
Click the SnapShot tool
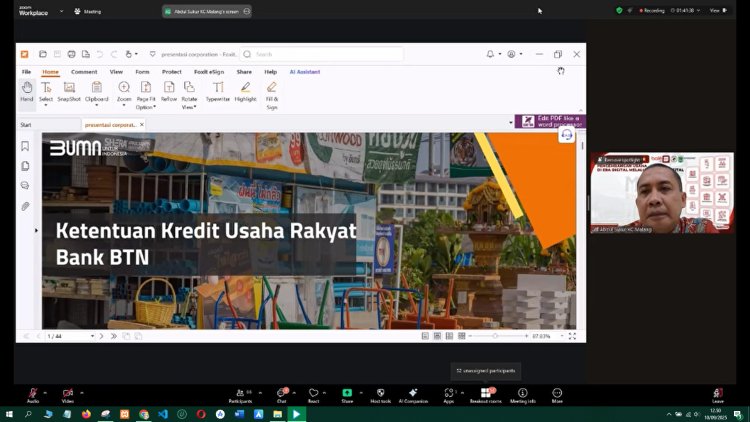click(x=69, y=90)
